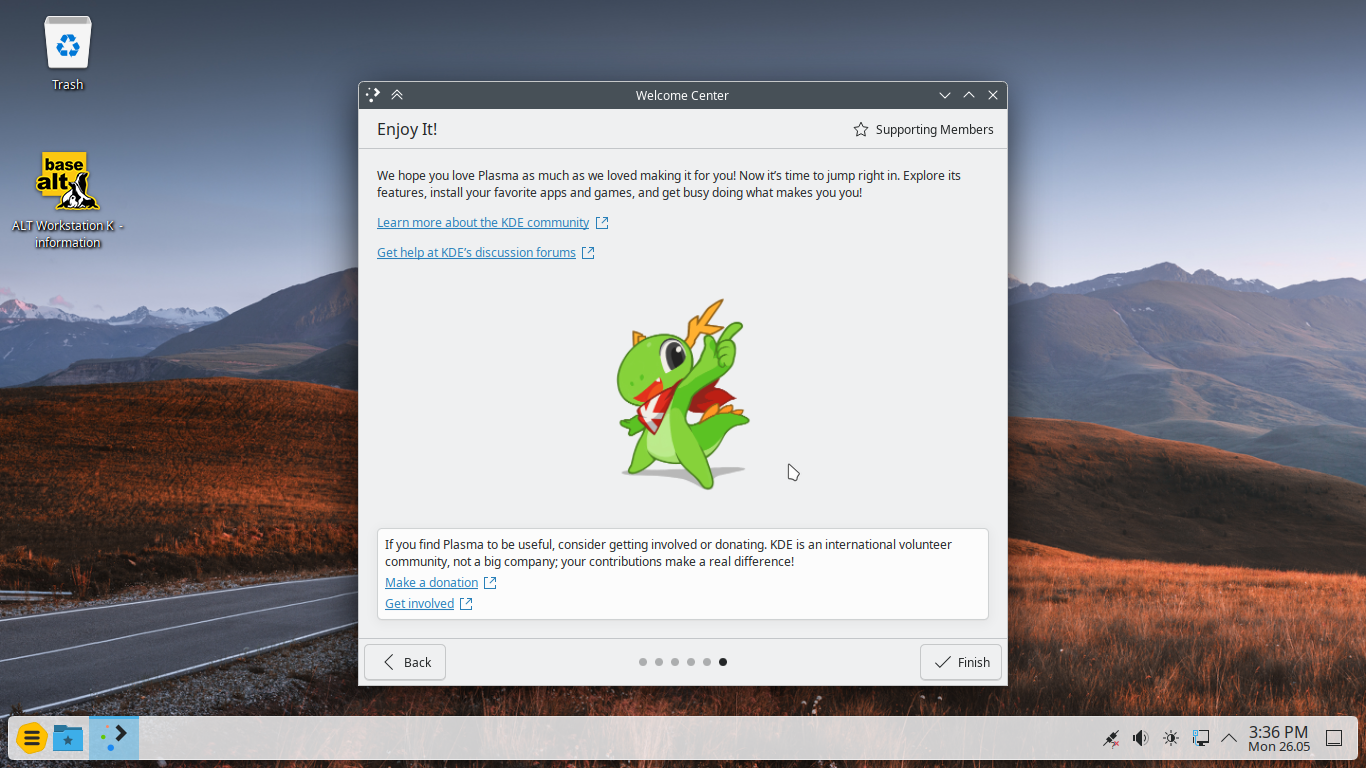This screenshot has width=1366, height=768.
Task: Maximize the Welcome Center window
Action: pyautogui.click(x=969, y=95)
